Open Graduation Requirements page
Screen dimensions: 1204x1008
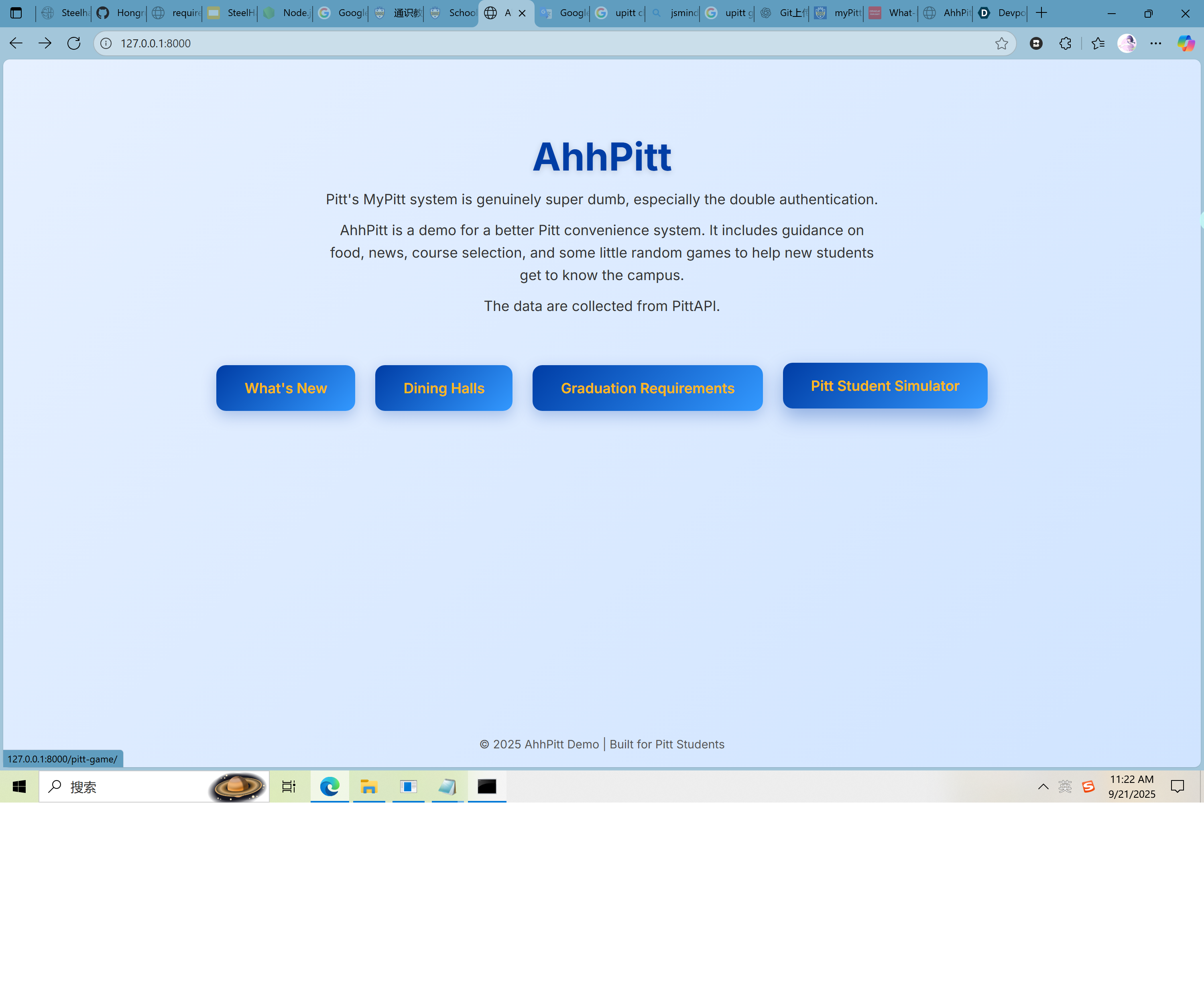click(x=647, y=388)
